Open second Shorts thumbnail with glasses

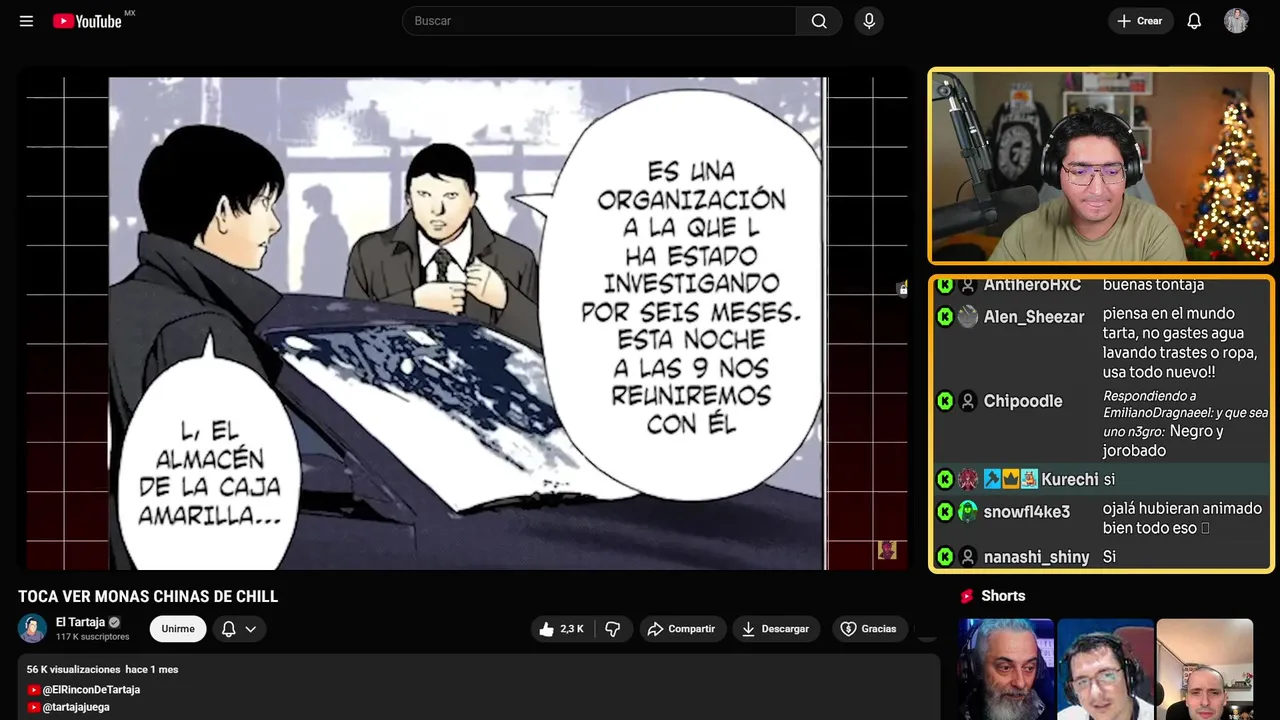(1105, 669)
